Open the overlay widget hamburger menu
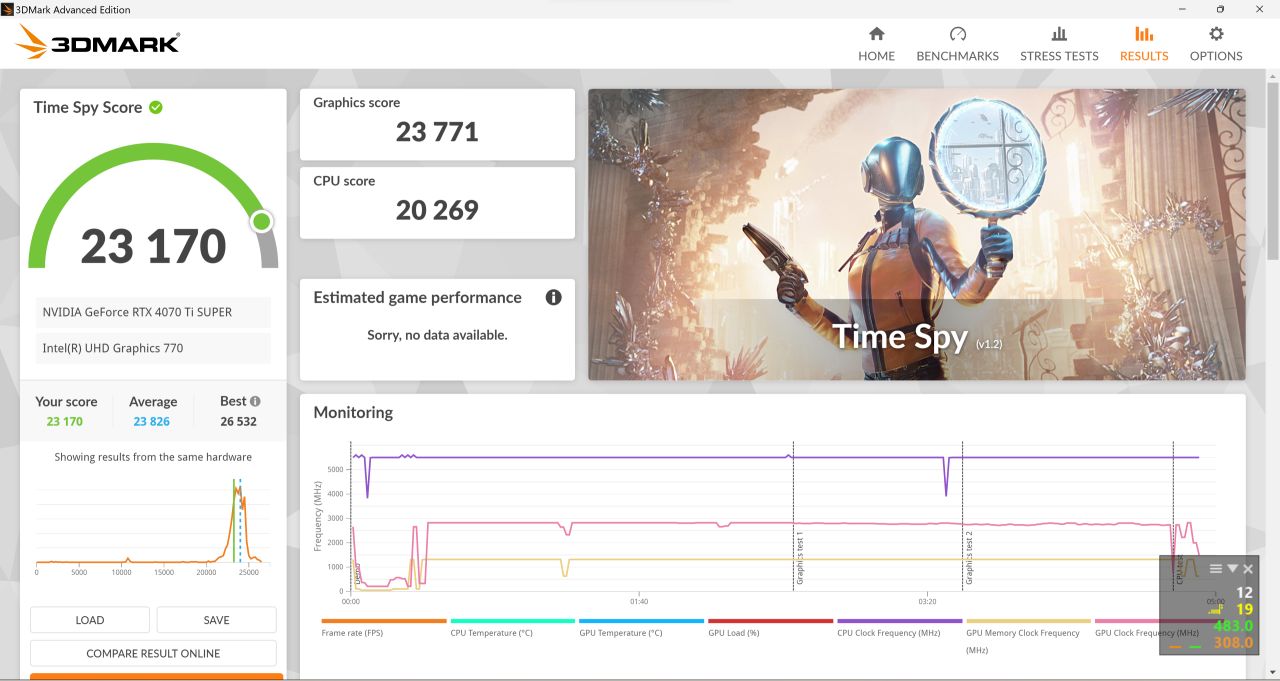This screenshot has height=681, width=1280. click(1216, 568)
